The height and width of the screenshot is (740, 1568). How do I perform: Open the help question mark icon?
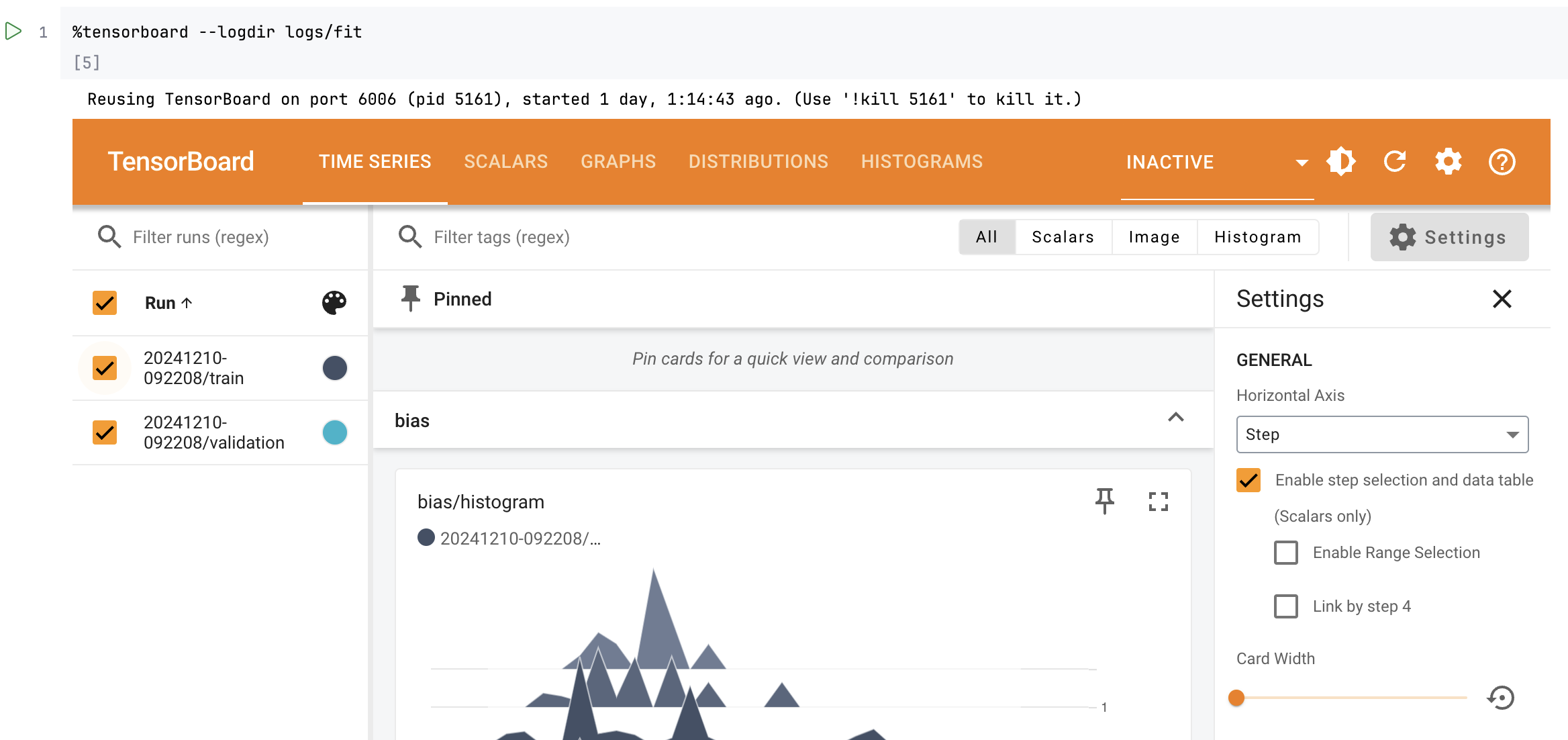click(x=1502, y=162)
